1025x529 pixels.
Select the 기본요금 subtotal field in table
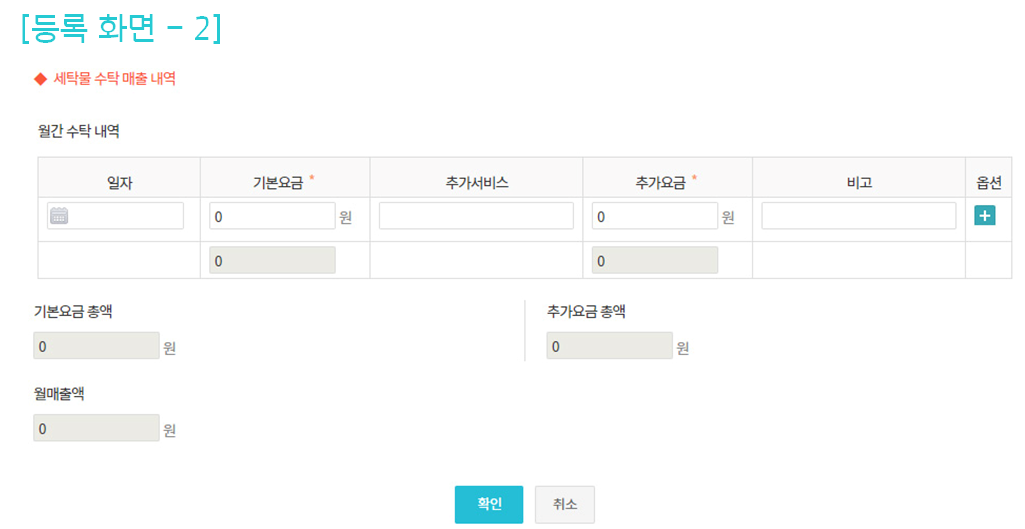272,260
